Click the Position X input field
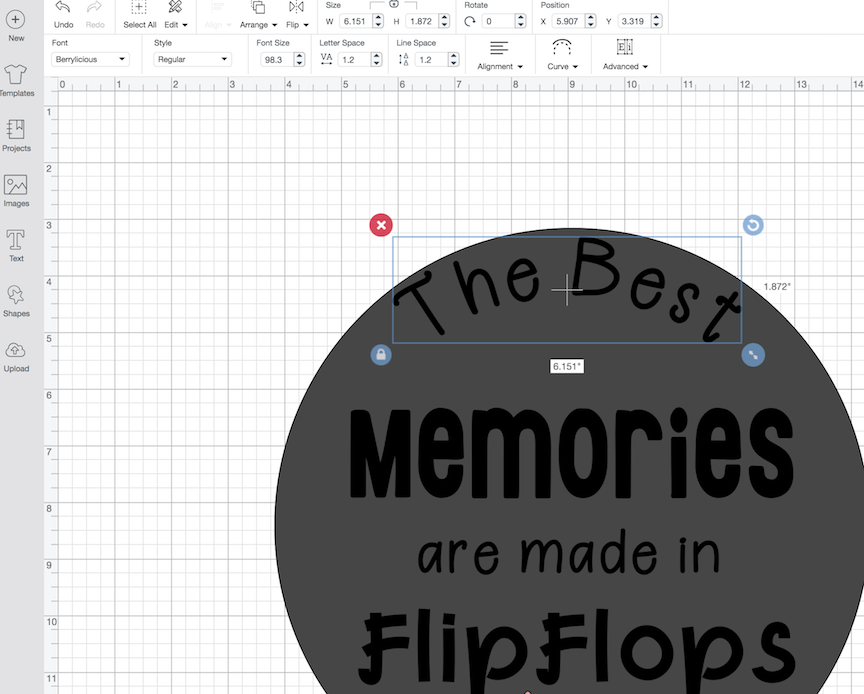The image size is (864, 694). [x=568, y=21]
